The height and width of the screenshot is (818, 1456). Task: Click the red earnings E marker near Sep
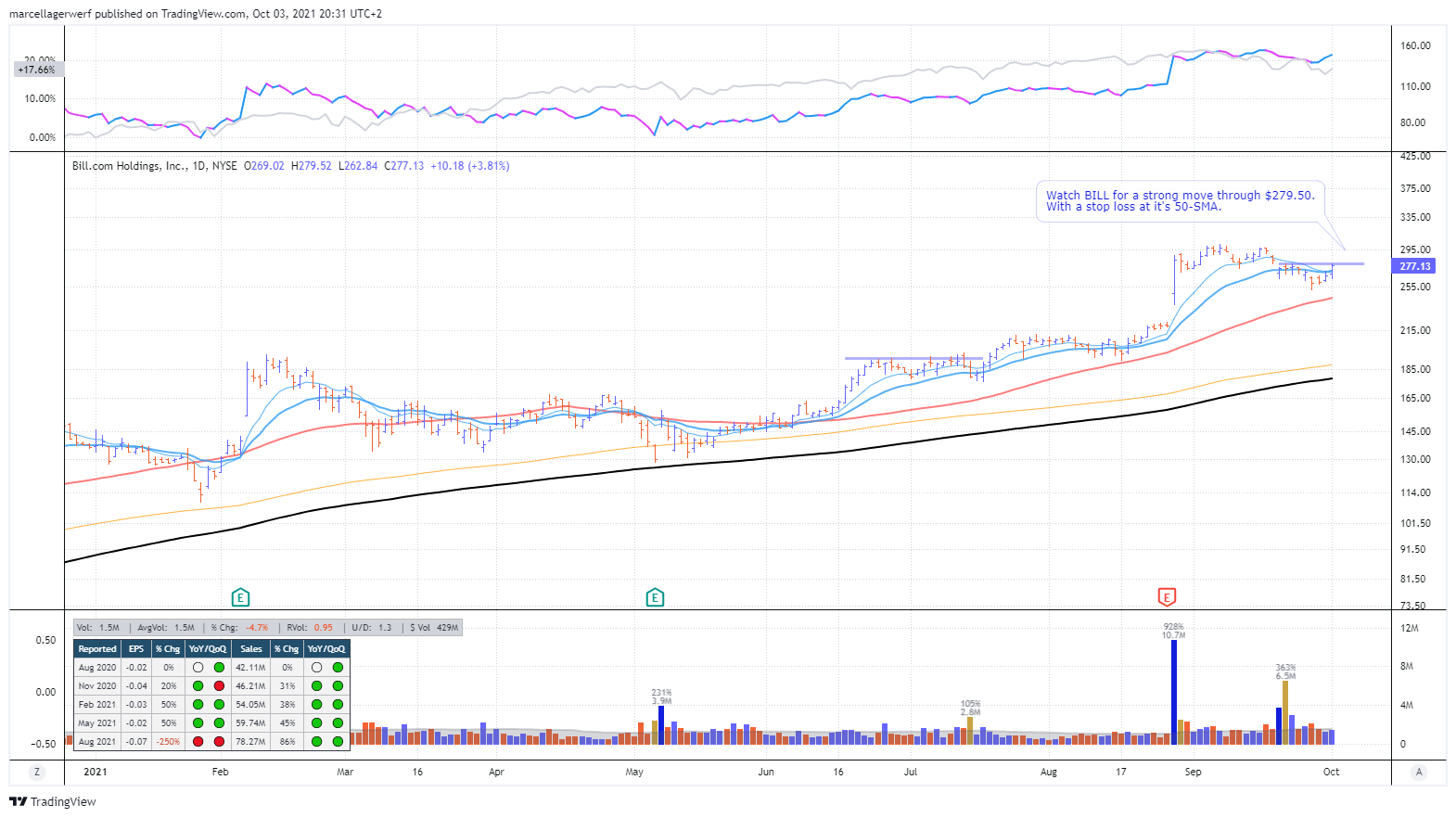tap(1167, 596)
